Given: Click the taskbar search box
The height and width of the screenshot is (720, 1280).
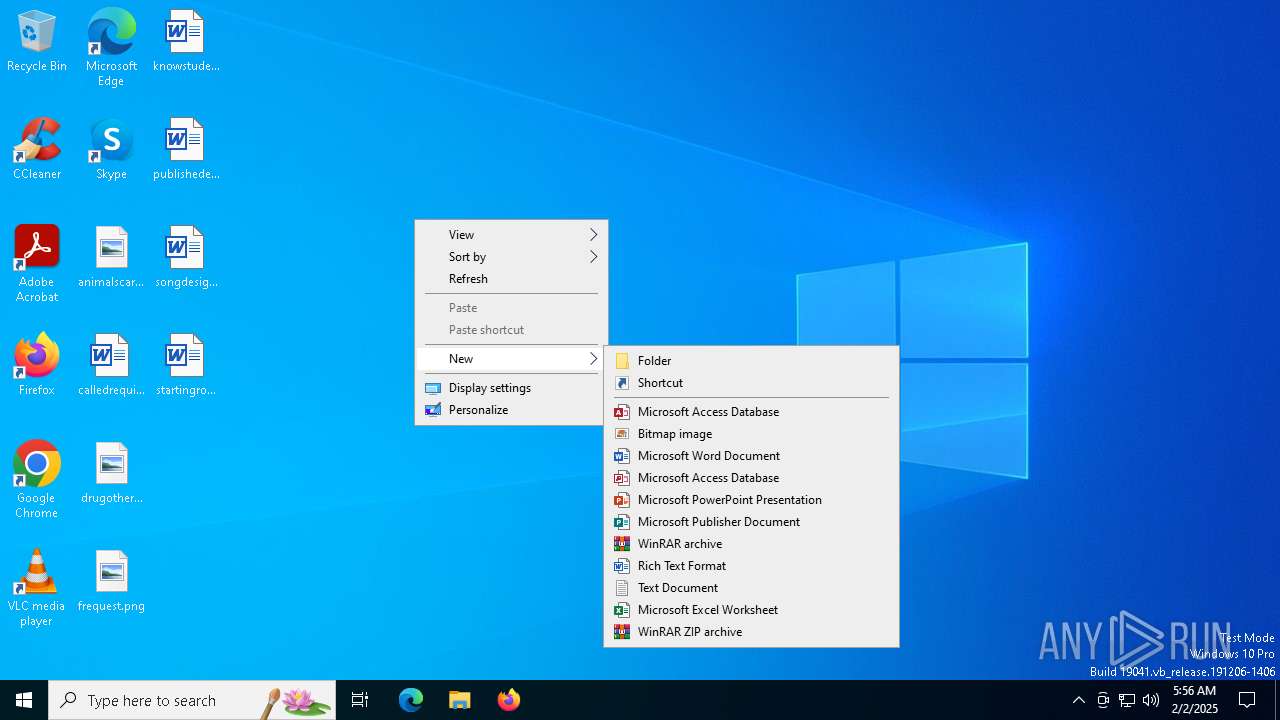Looking at the screenshot, I should coord(192,700).
